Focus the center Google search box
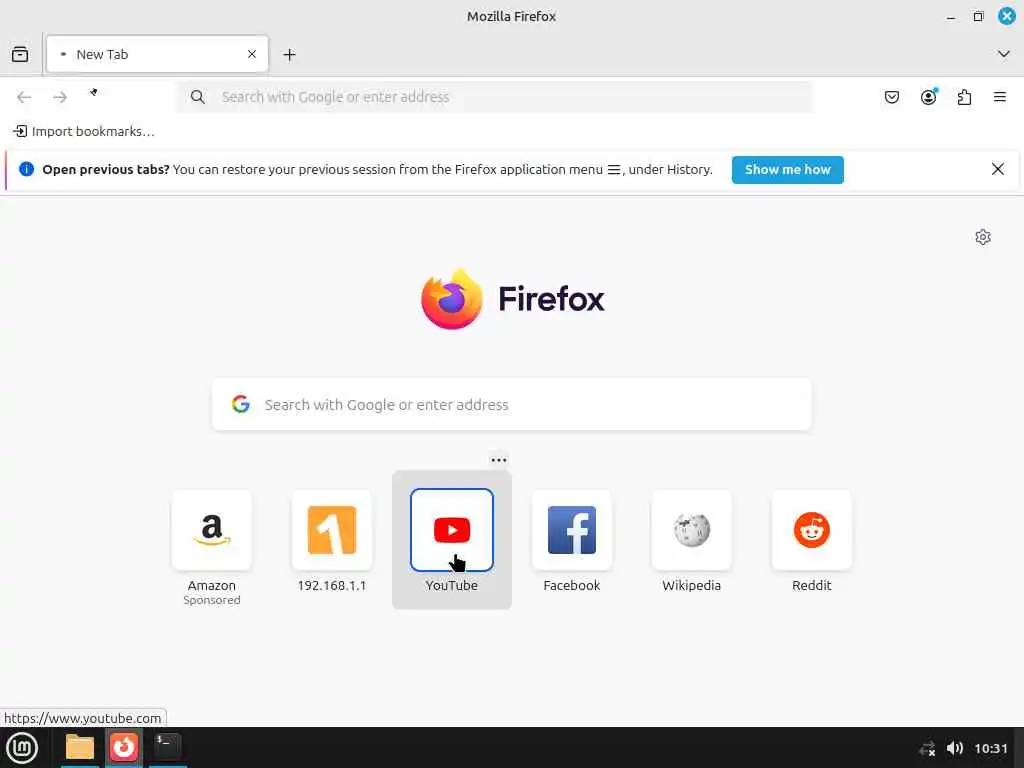This screenshot has height=768, width=1024. (x=512, y=404)
